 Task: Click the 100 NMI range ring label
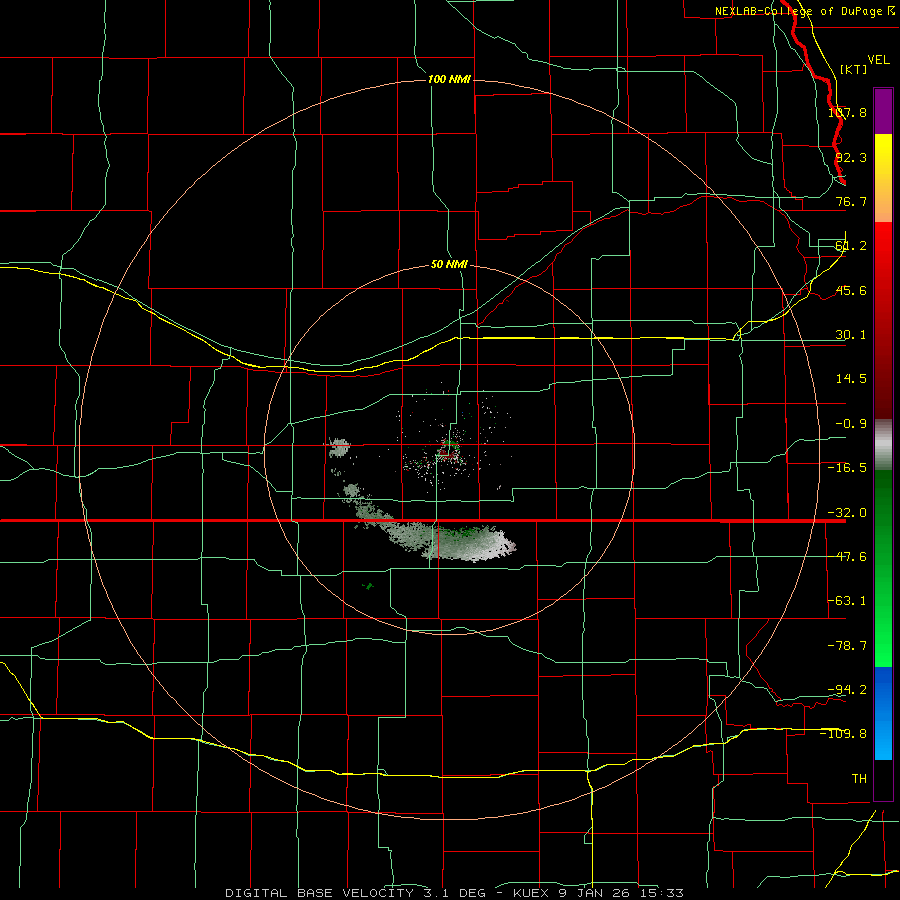point(449,79)
